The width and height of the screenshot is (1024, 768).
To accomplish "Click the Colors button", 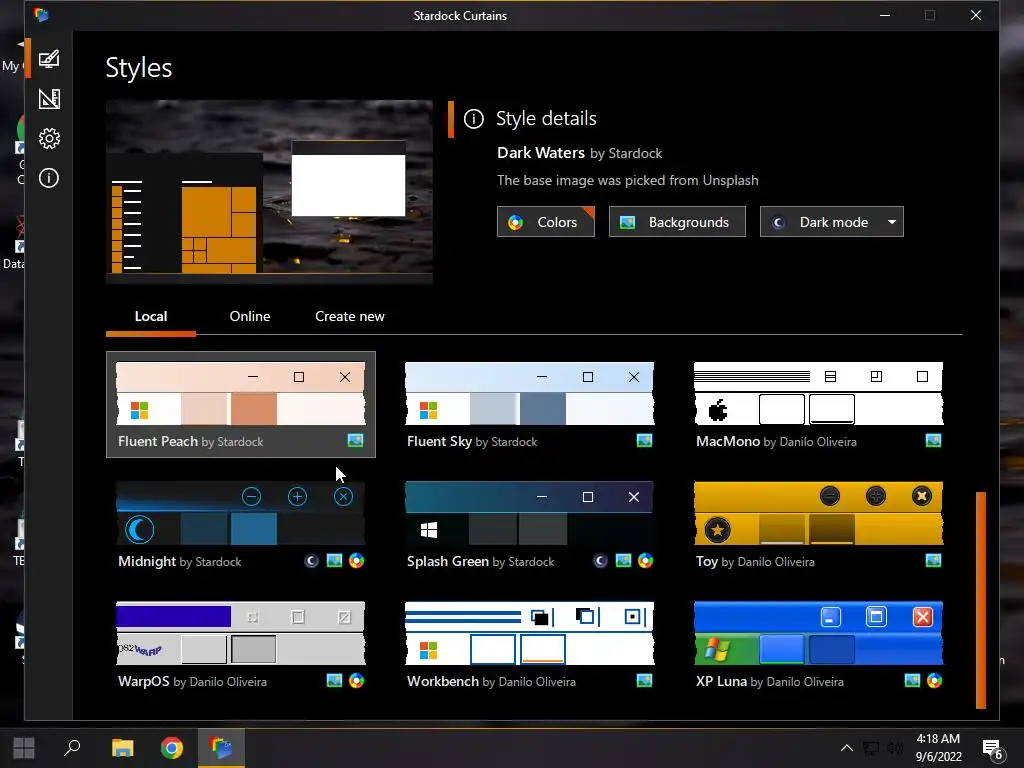I will coord(545,222).
